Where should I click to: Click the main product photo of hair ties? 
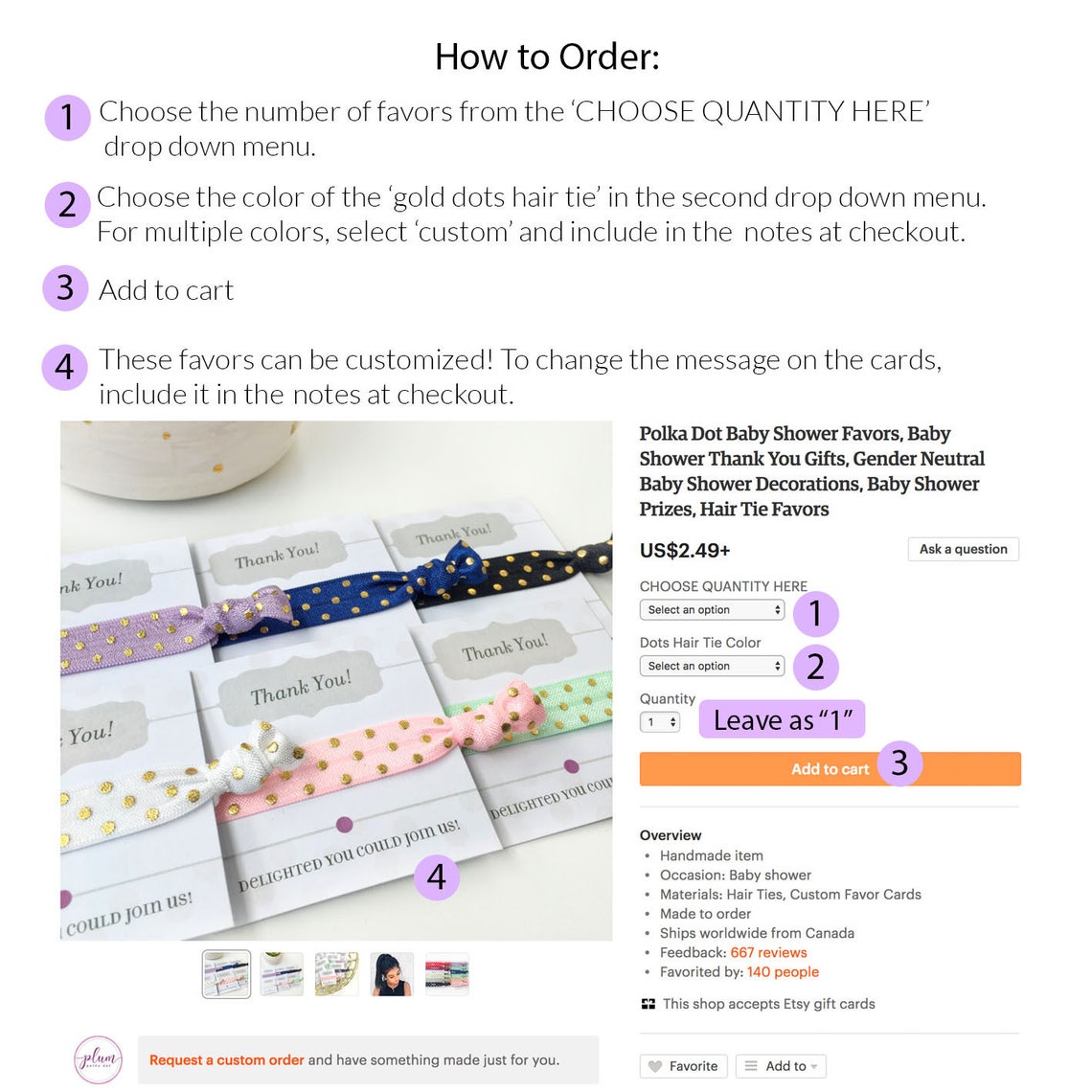336,680
